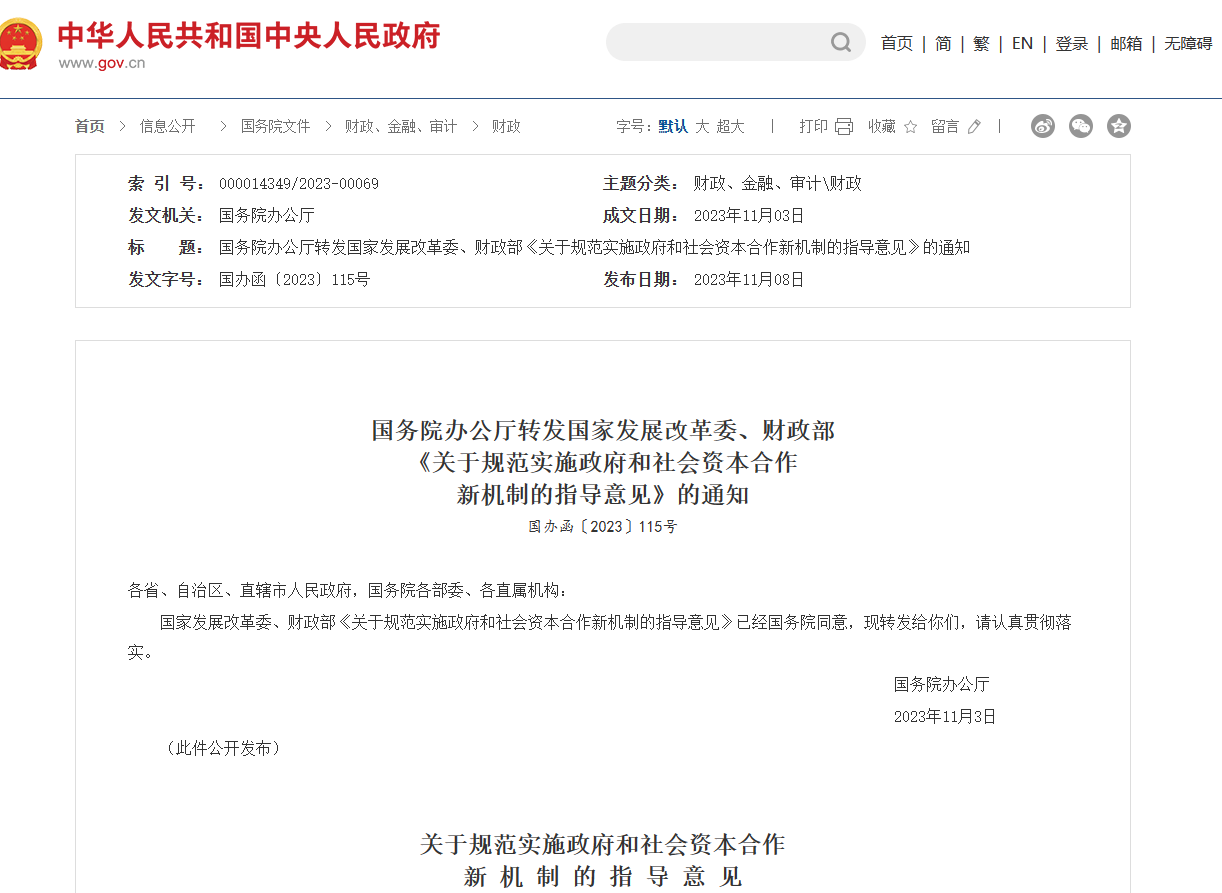This screenshot has height=893, width=1222.
Task: Switch the site language to EN
Action: tap(1021, 43)
